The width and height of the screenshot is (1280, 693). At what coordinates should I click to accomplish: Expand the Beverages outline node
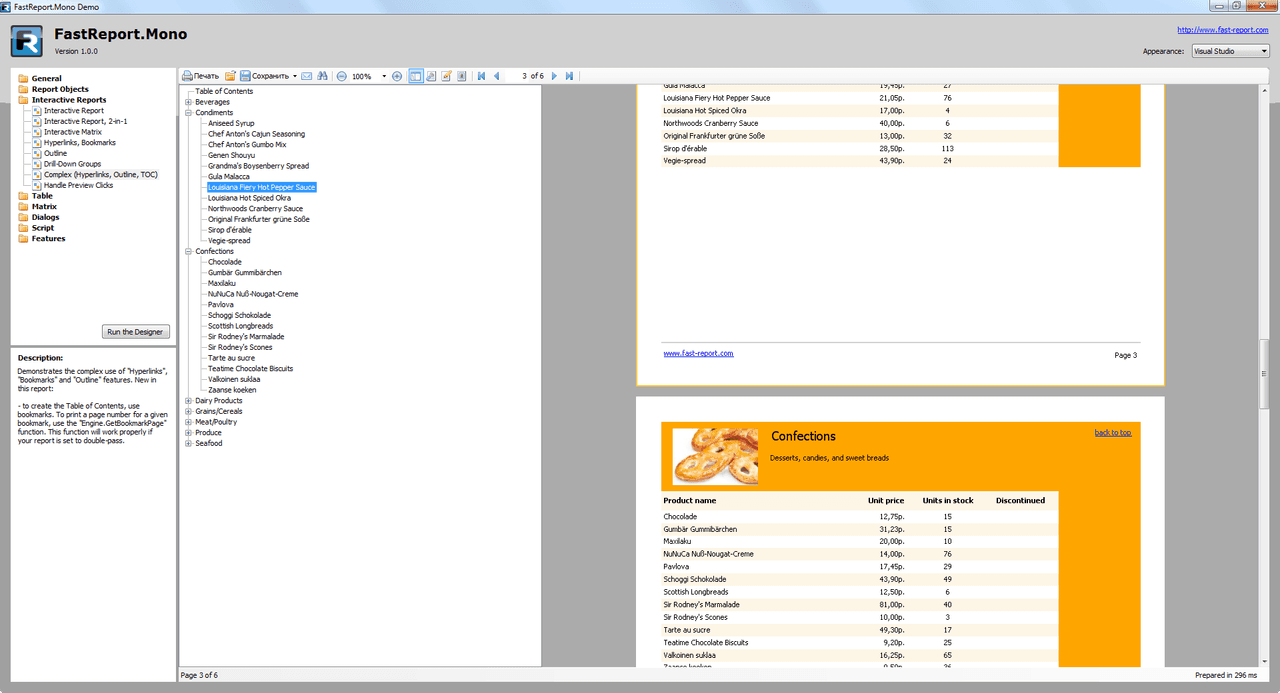(x=188, y=102)
